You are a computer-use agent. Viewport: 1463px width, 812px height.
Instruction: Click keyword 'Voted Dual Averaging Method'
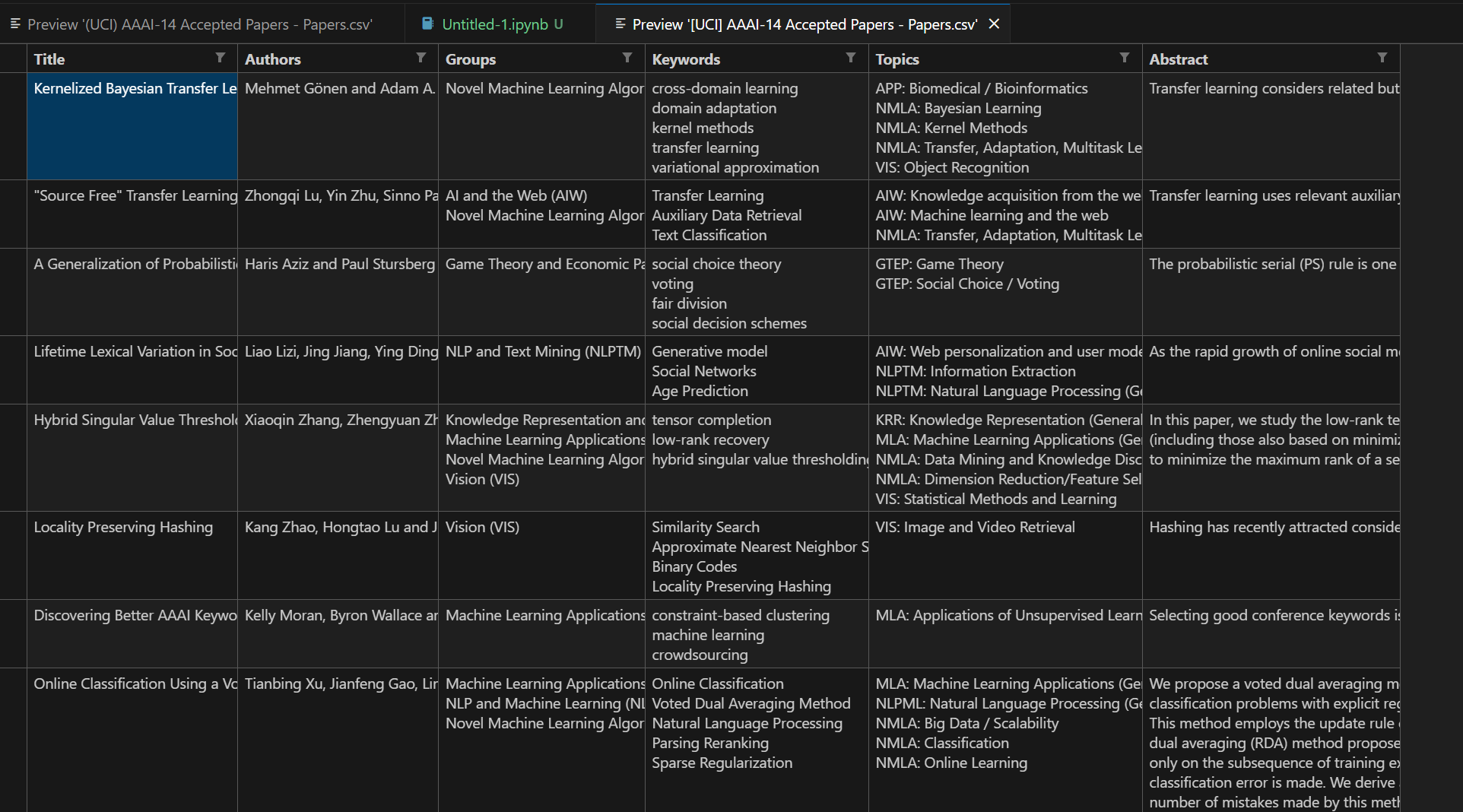(751, 703)
